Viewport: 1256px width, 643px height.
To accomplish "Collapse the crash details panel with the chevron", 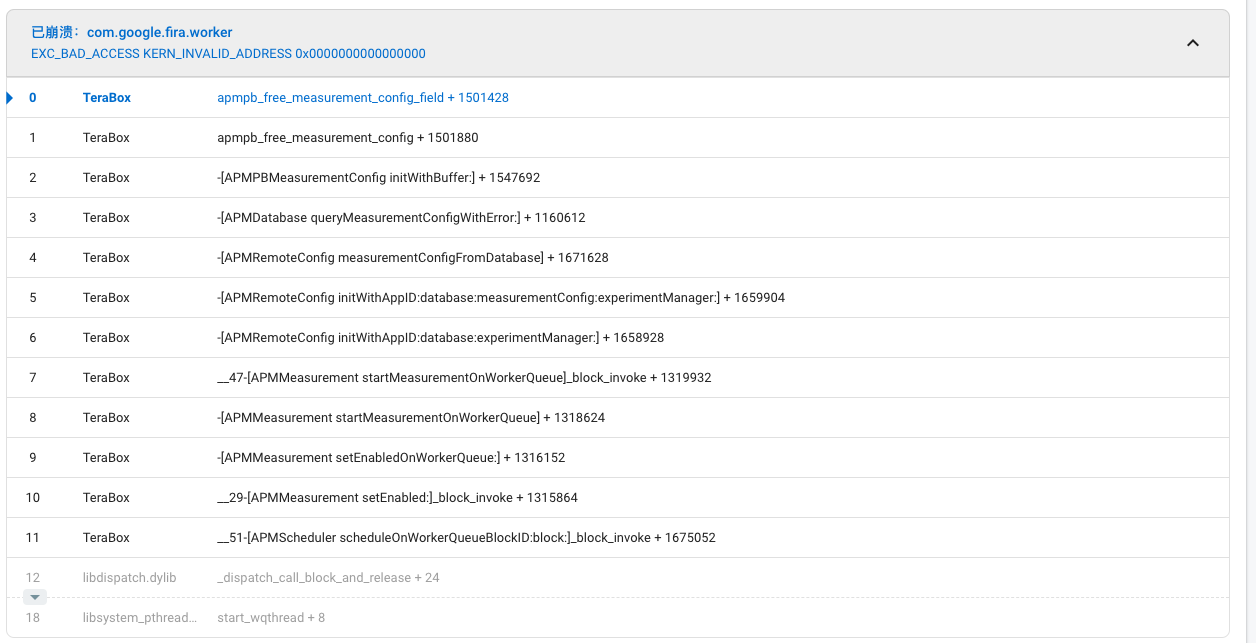I will (1192, 43).
